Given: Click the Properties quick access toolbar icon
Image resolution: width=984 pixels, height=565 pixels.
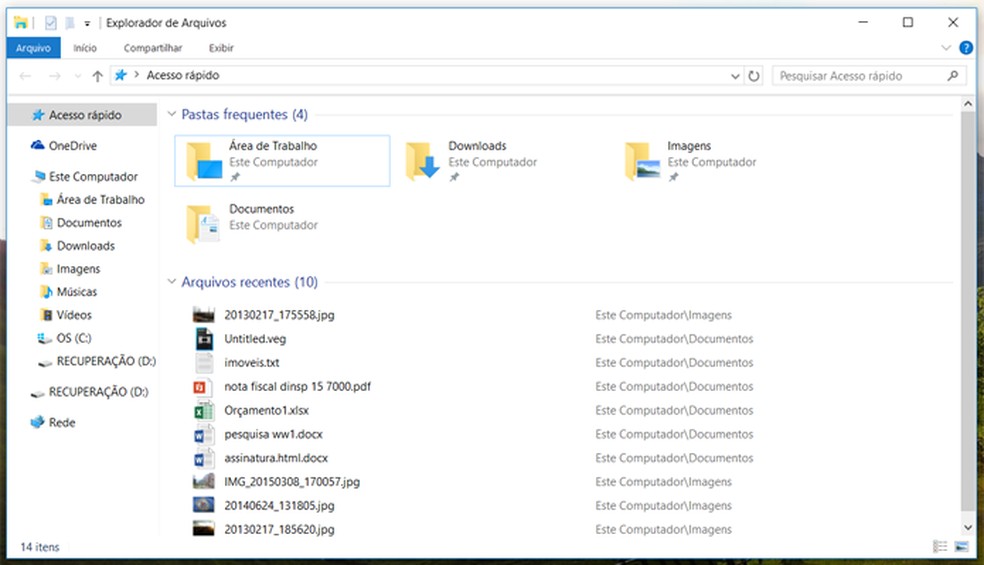Looking at the screenshot, I should point(51,23).
